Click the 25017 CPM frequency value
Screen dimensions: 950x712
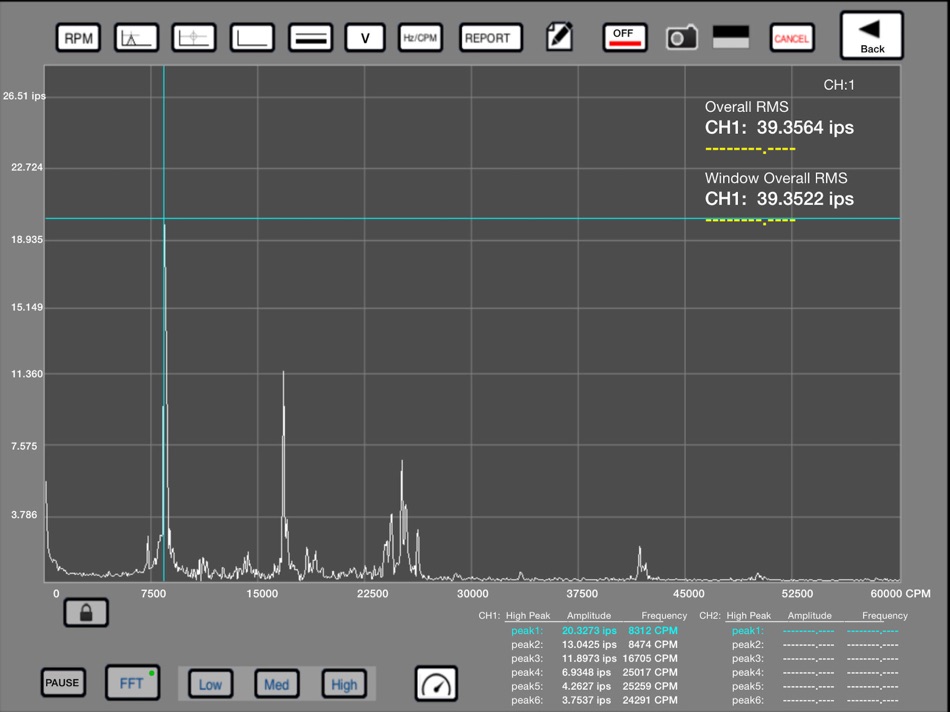[650, 673]
